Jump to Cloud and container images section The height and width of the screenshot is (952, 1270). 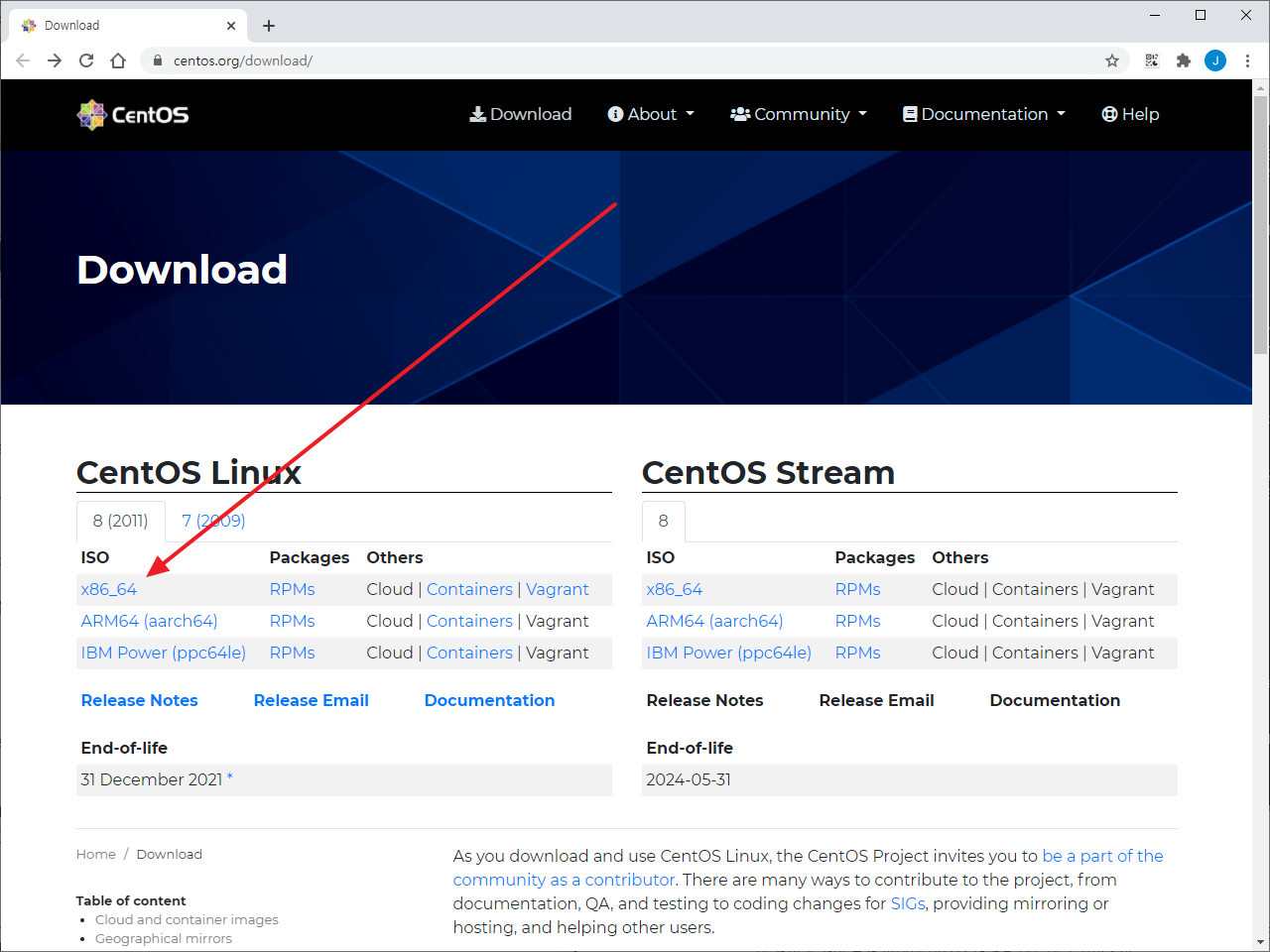[187, 919]
